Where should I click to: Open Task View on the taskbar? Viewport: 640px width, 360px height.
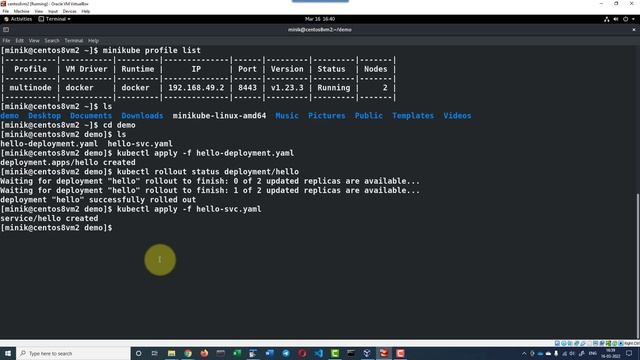(155, 353)
